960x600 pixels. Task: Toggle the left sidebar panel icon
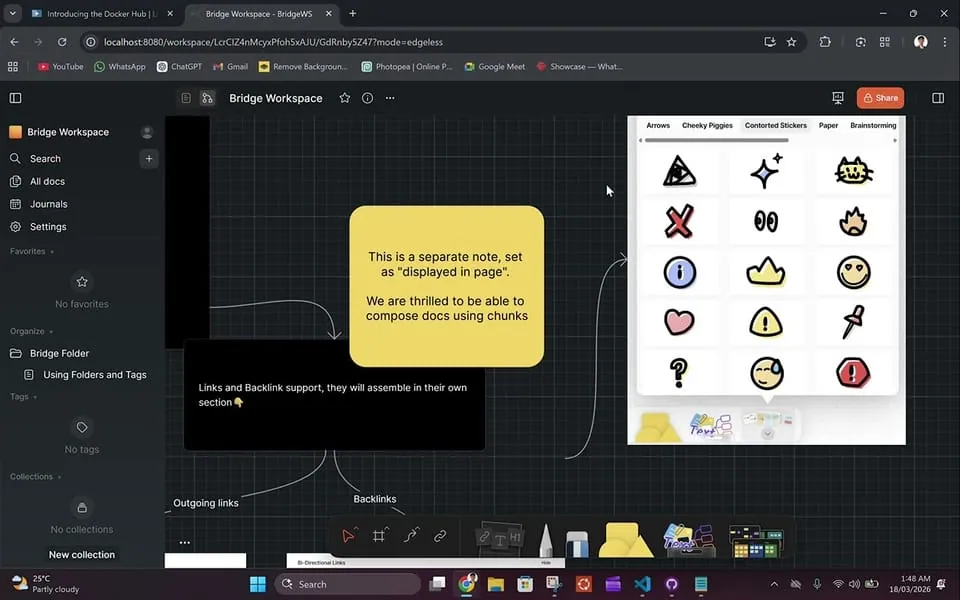pos(16,98)
